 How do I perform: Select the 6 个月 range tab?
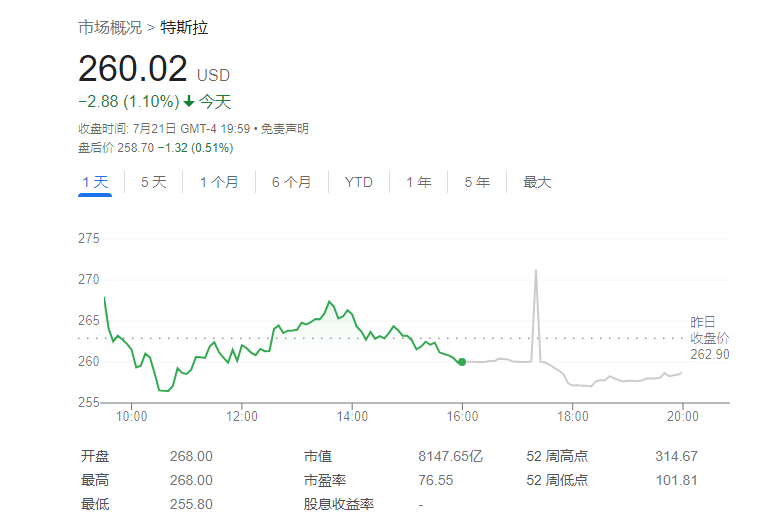pos(291,182)
